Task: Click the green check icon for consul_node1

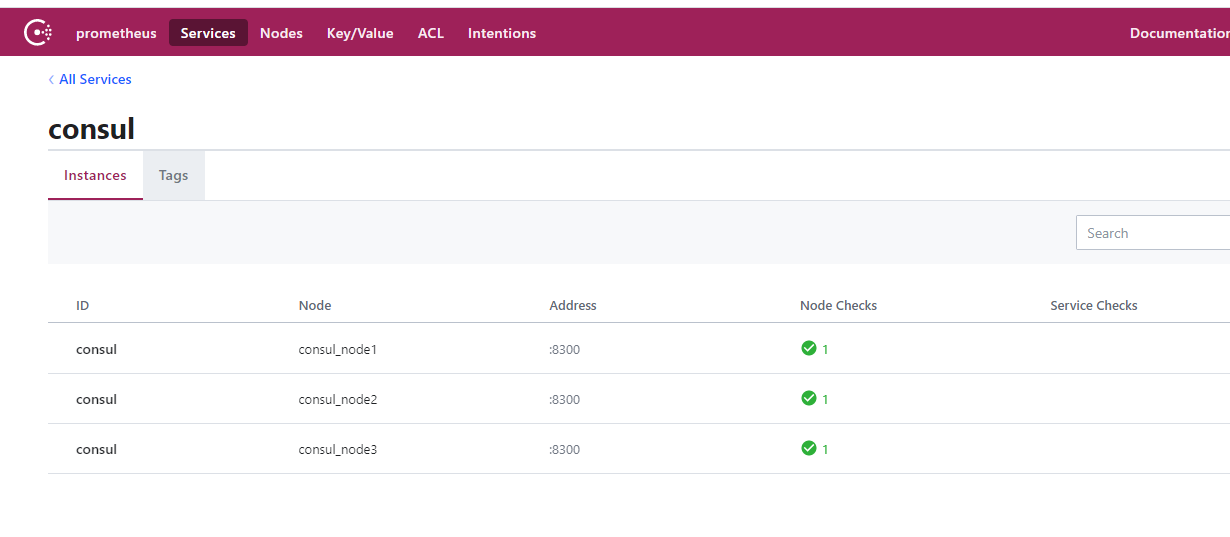Action: [x=809, y=348]
